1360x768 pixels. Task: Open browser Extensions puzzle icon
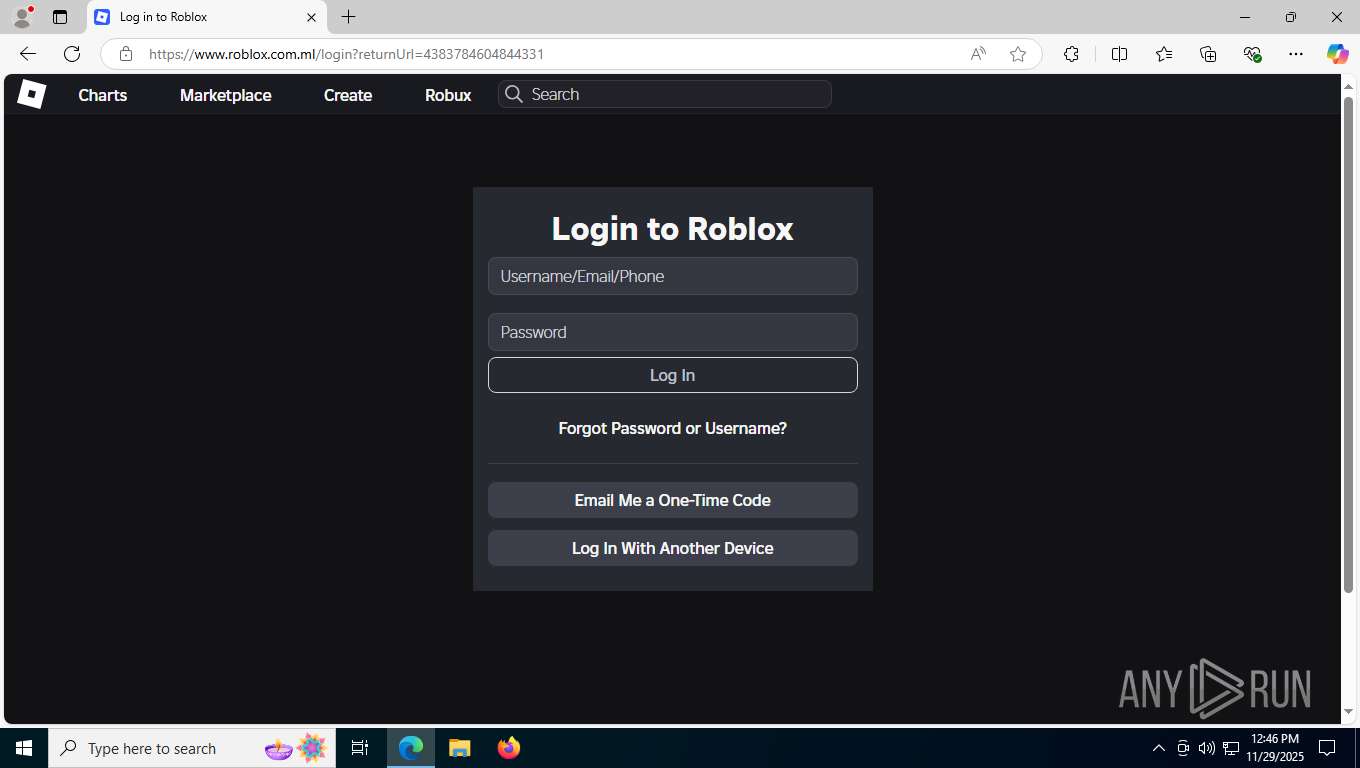[x=1071, y=54]
